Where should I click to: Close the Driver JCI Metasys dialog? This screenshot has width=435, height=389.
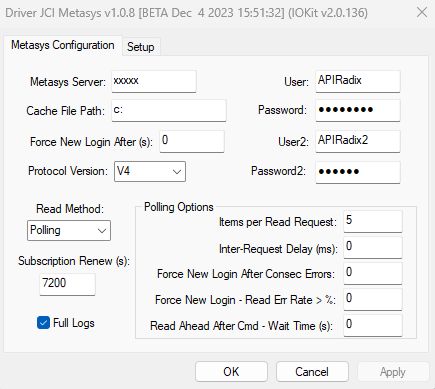coord(422,12)
